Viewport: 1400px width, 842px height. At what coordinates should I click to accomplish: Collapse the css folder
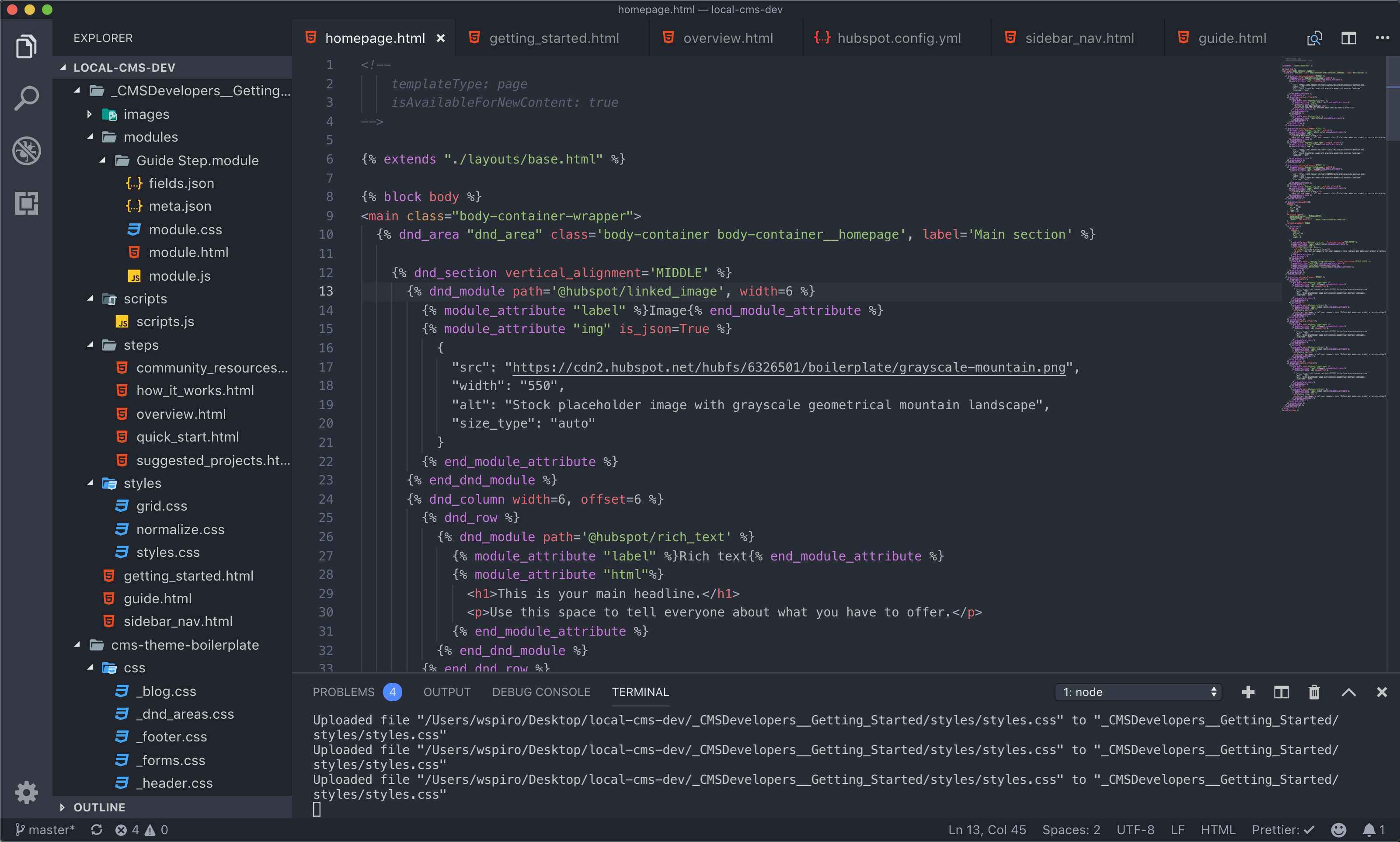coord(90,668)
